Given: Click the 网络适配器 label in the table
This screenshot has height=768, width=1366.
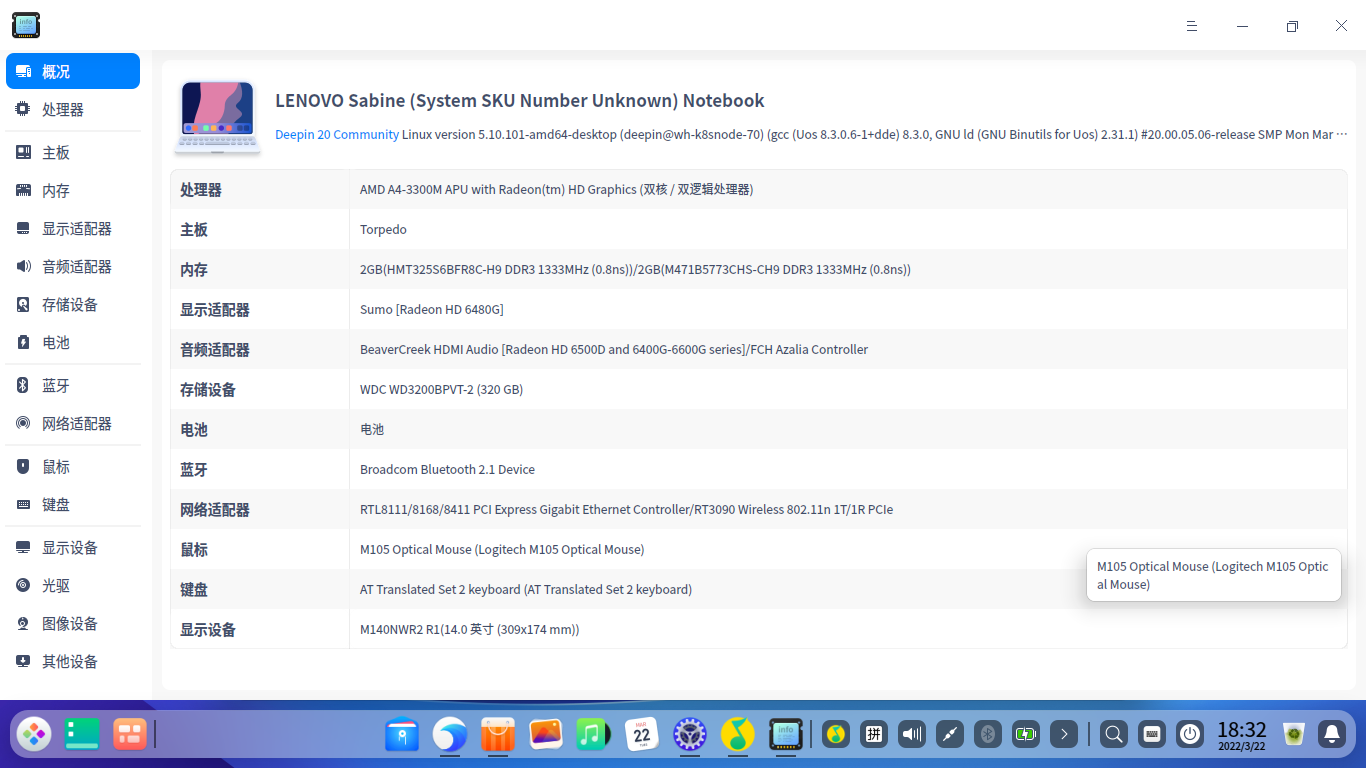Looking at the screenshot, I should [215, 509].
